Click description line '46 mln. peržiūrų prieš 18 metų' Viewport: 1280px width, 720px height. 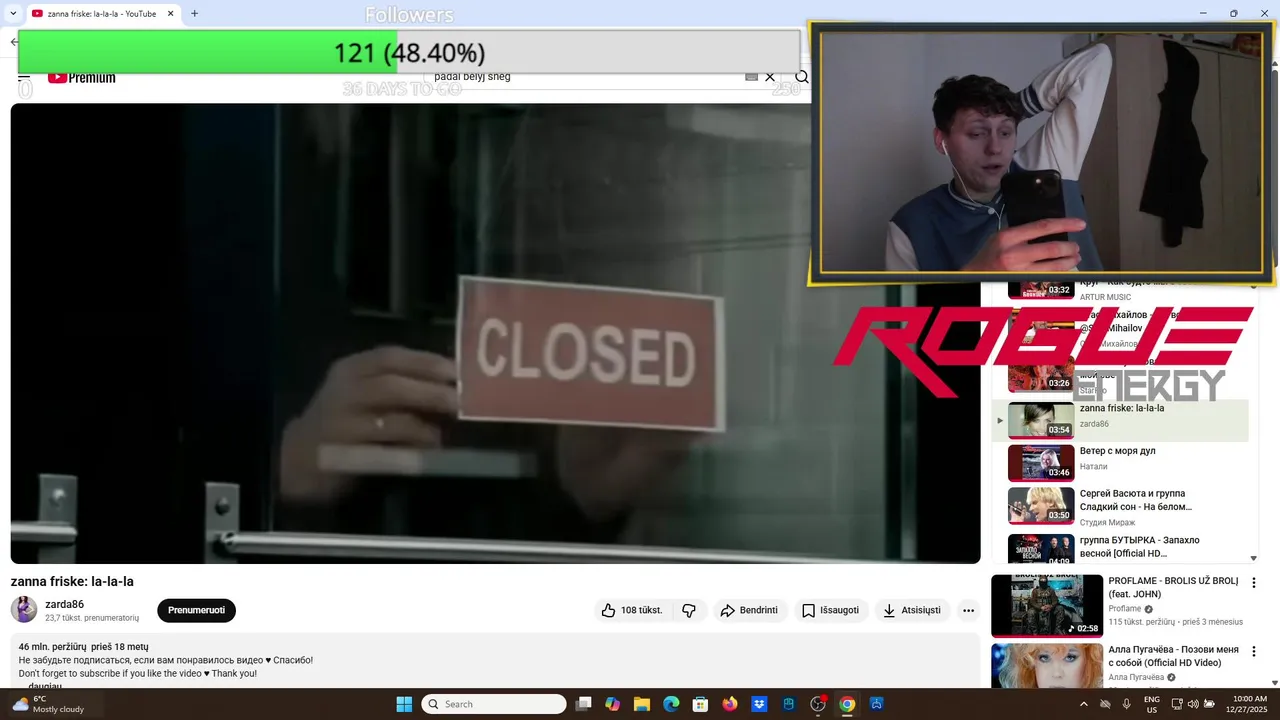(83, 646)
